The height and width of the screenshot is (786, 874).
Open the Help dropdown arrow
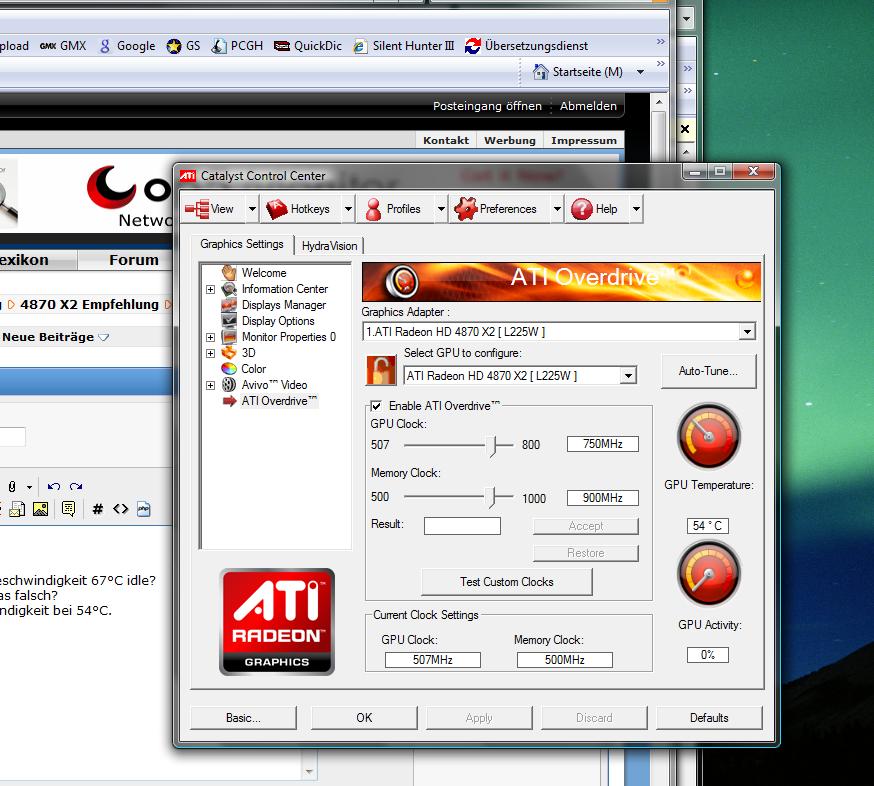(636, 209)
